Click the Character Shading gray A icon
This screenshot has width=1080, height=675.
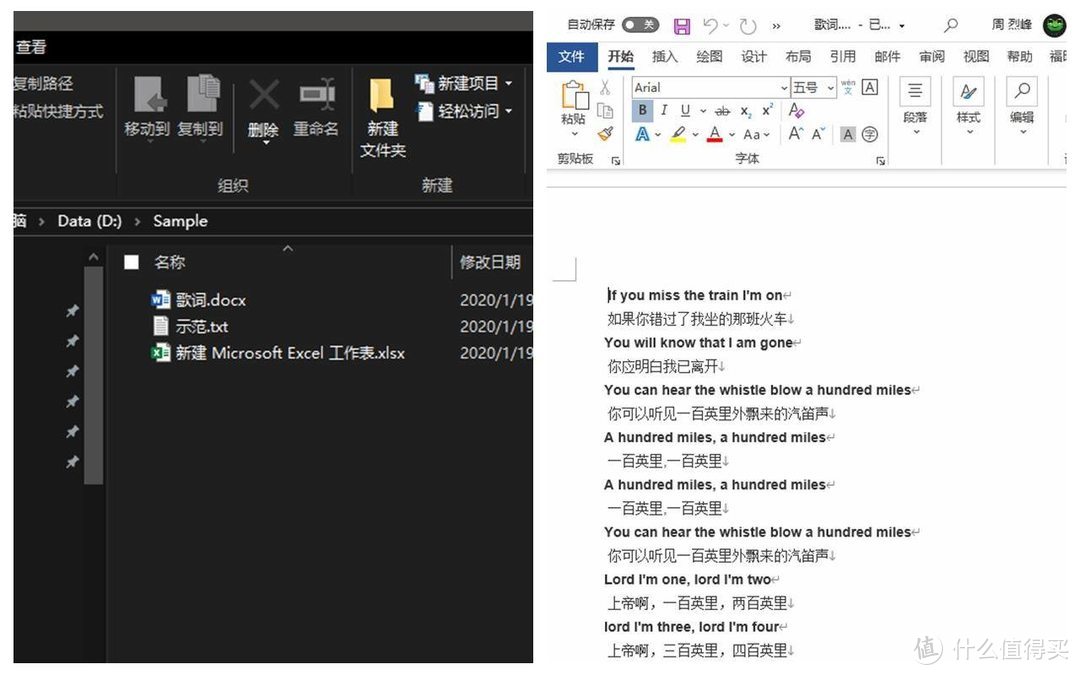click(x=848, y=134)
